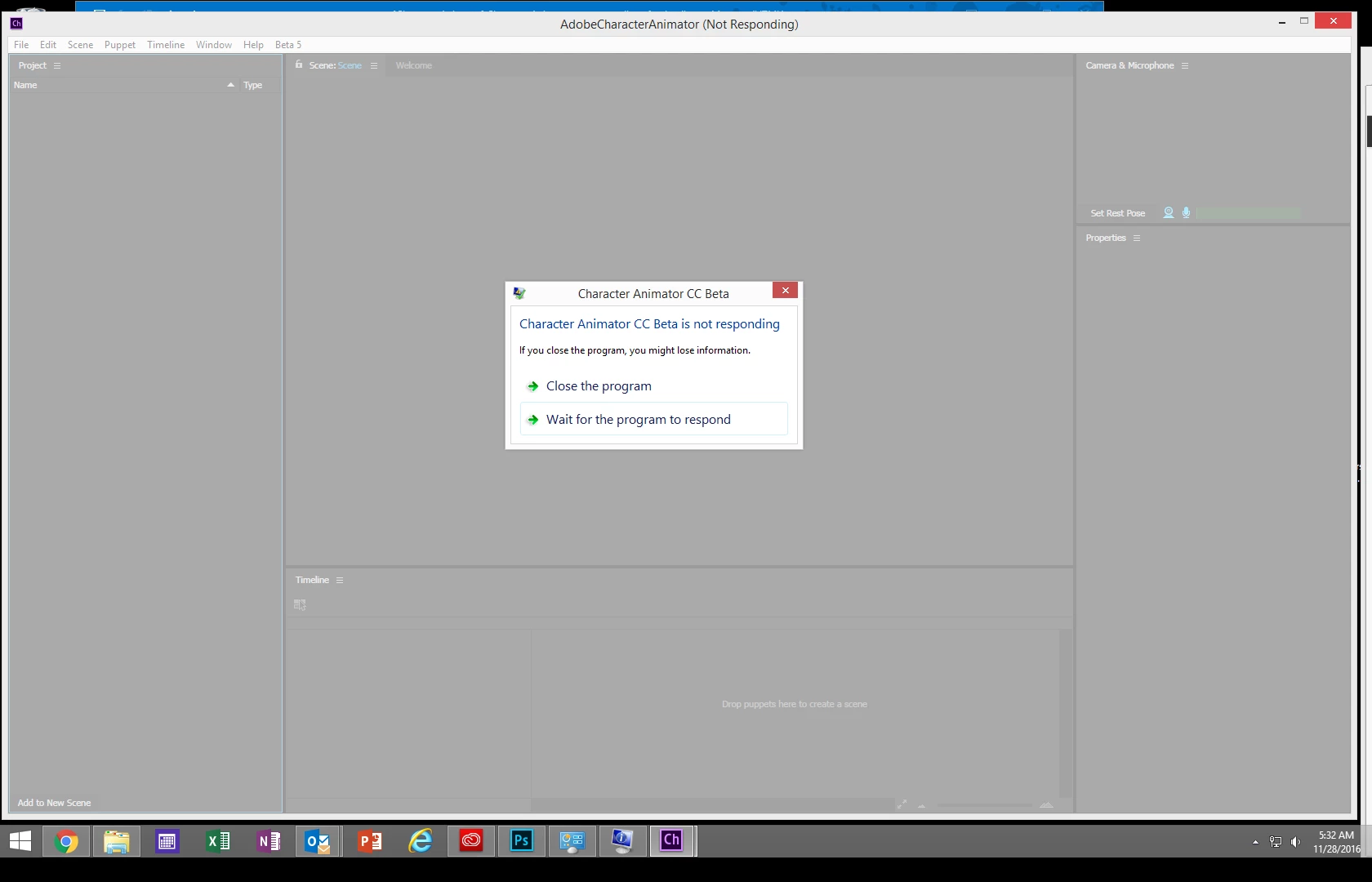Choose Wait for the program to respond
The width and height of the screenshot is (1372, 882).
(x=654, y=419)
